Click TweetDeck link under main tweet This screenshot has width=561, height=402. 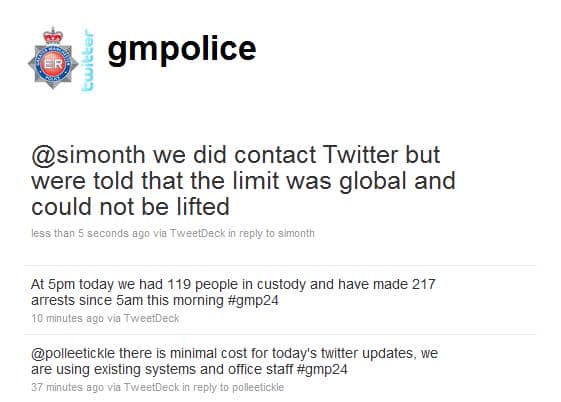tap(197, 233)
